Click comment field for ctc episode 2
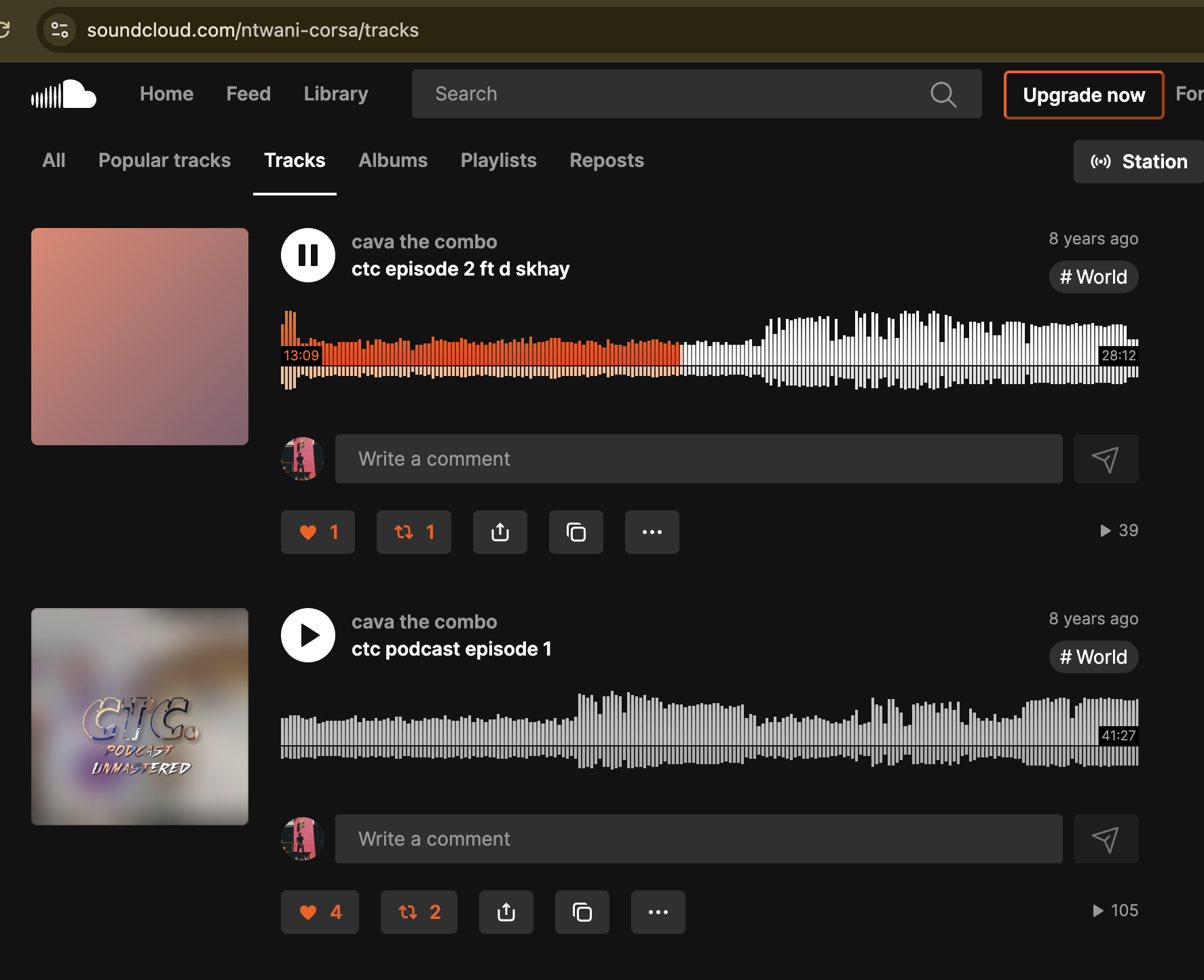The image size is (1204, 980). tap(699, 459)
